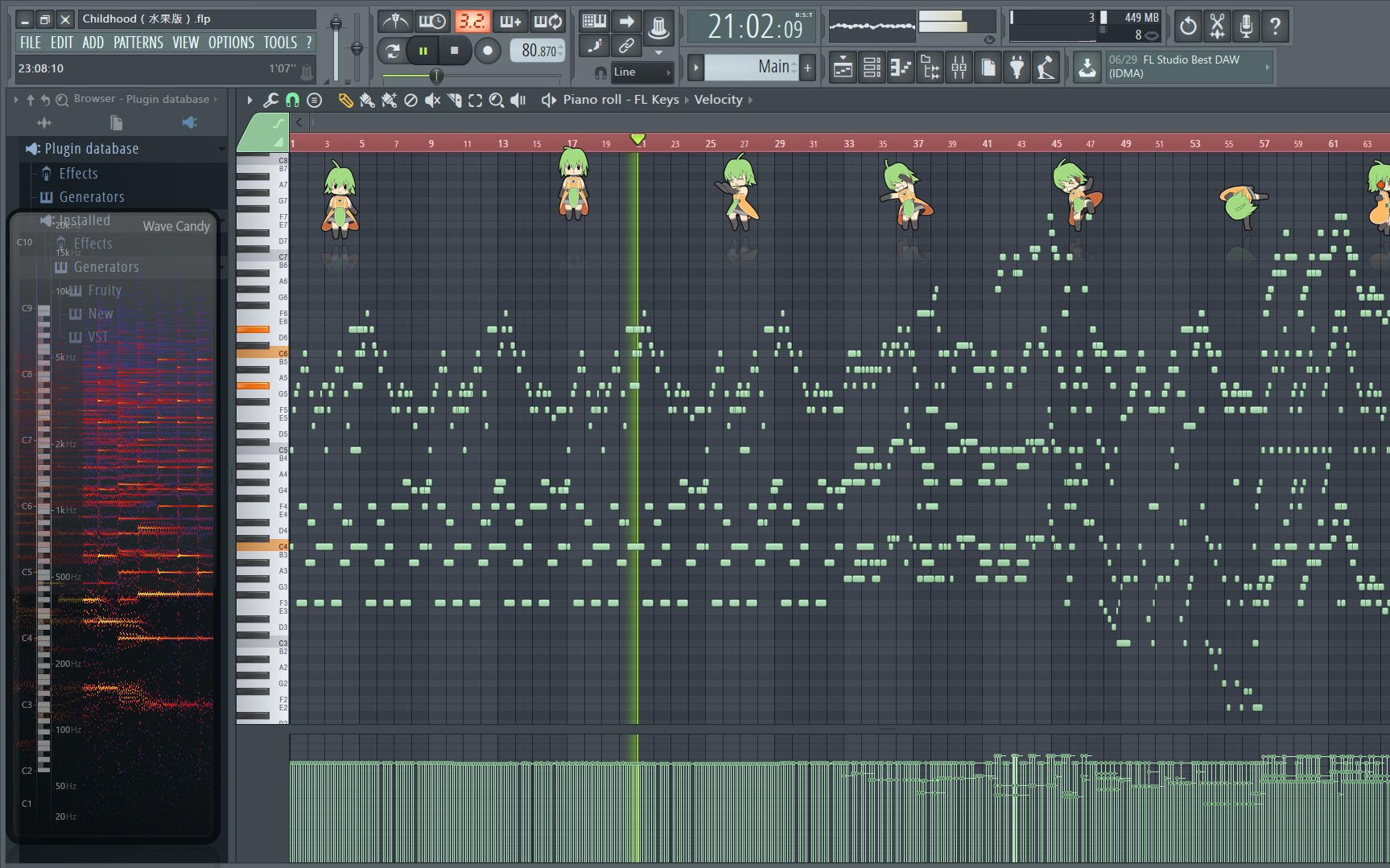
Task: Select the Slice tool in piano roll
Action: click(454, 100)
